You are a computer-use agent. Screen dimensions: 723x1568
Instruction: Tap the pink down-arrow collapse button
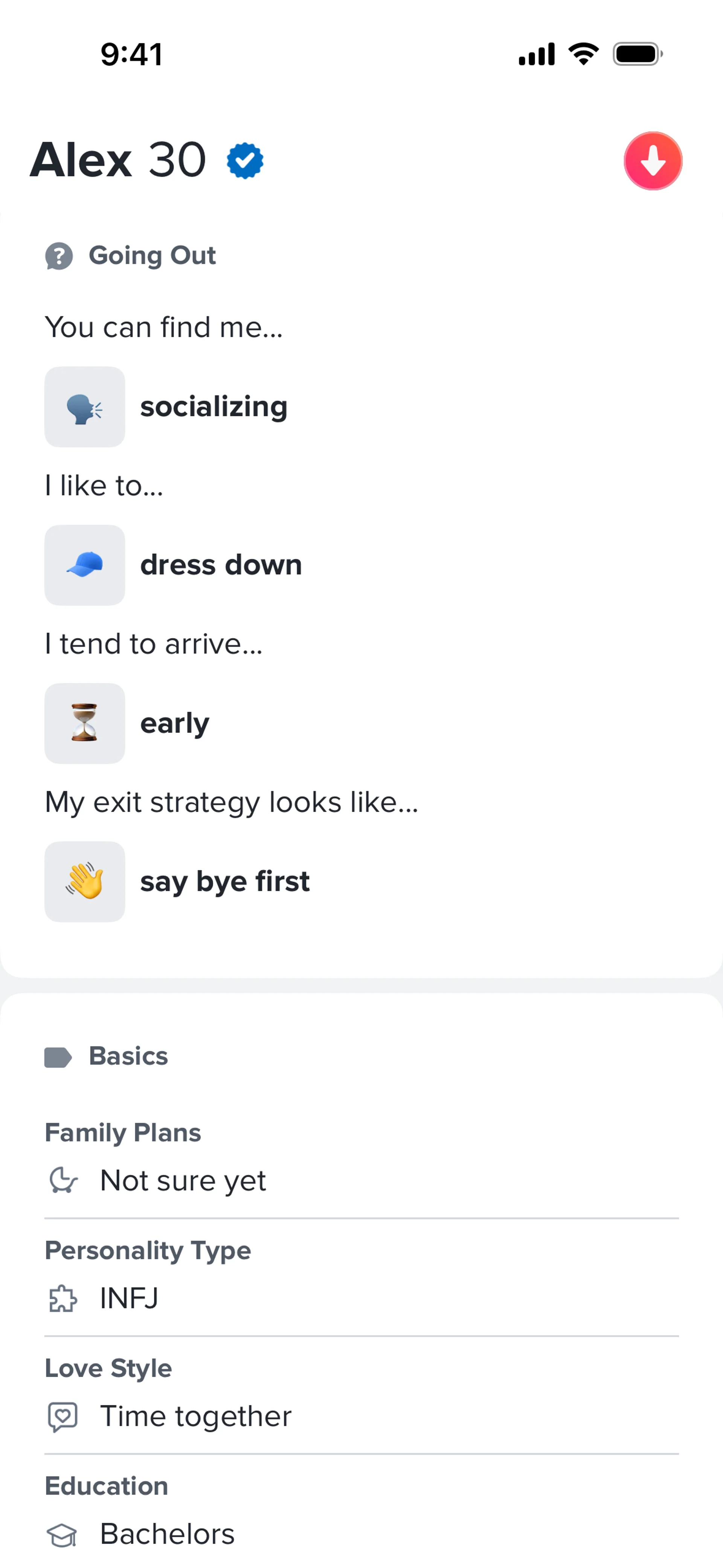pyautogui.click(x=653, y=161)
